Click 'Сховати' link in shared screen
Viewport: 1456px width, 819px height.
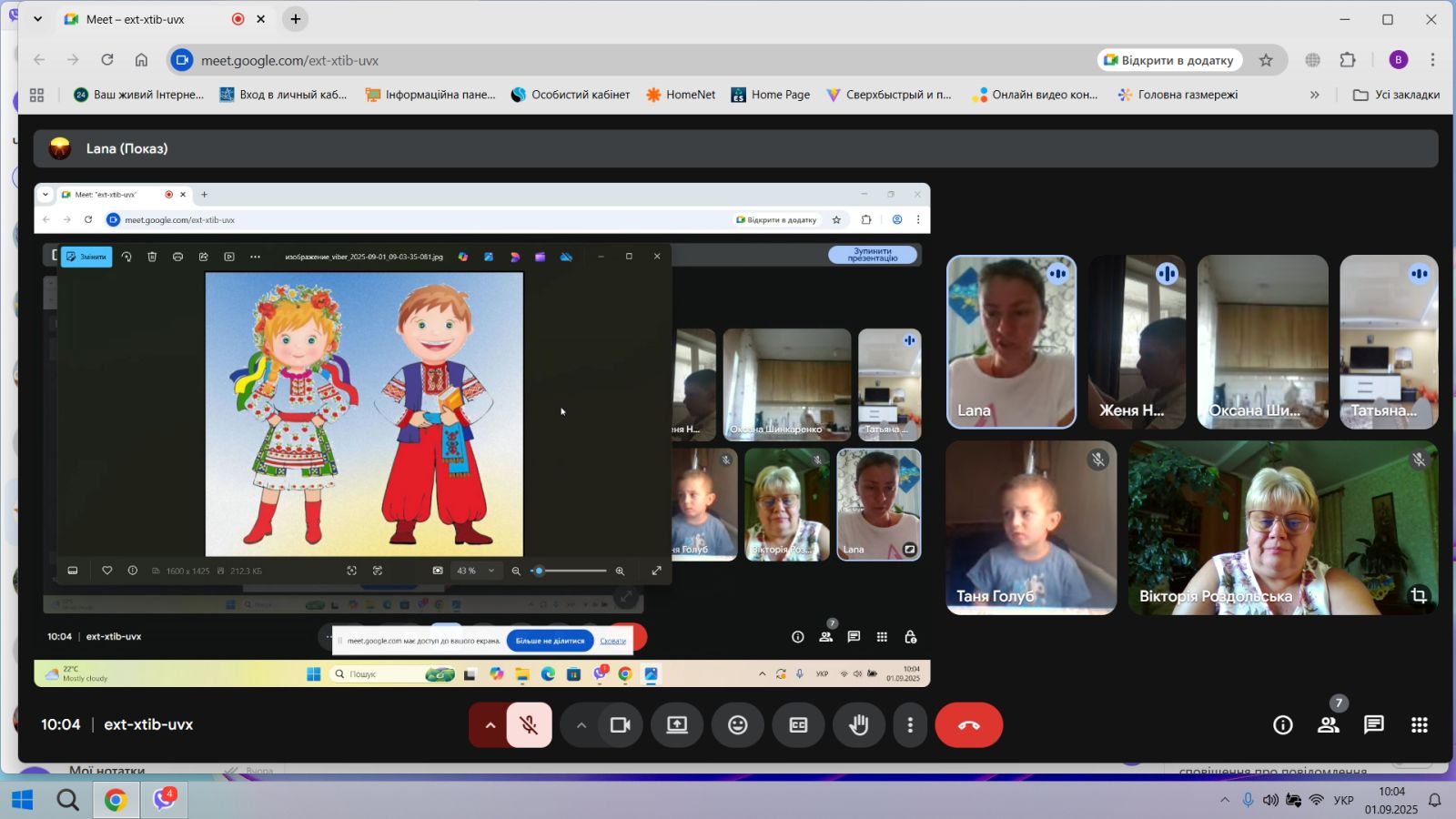click(x=612, y=641)
